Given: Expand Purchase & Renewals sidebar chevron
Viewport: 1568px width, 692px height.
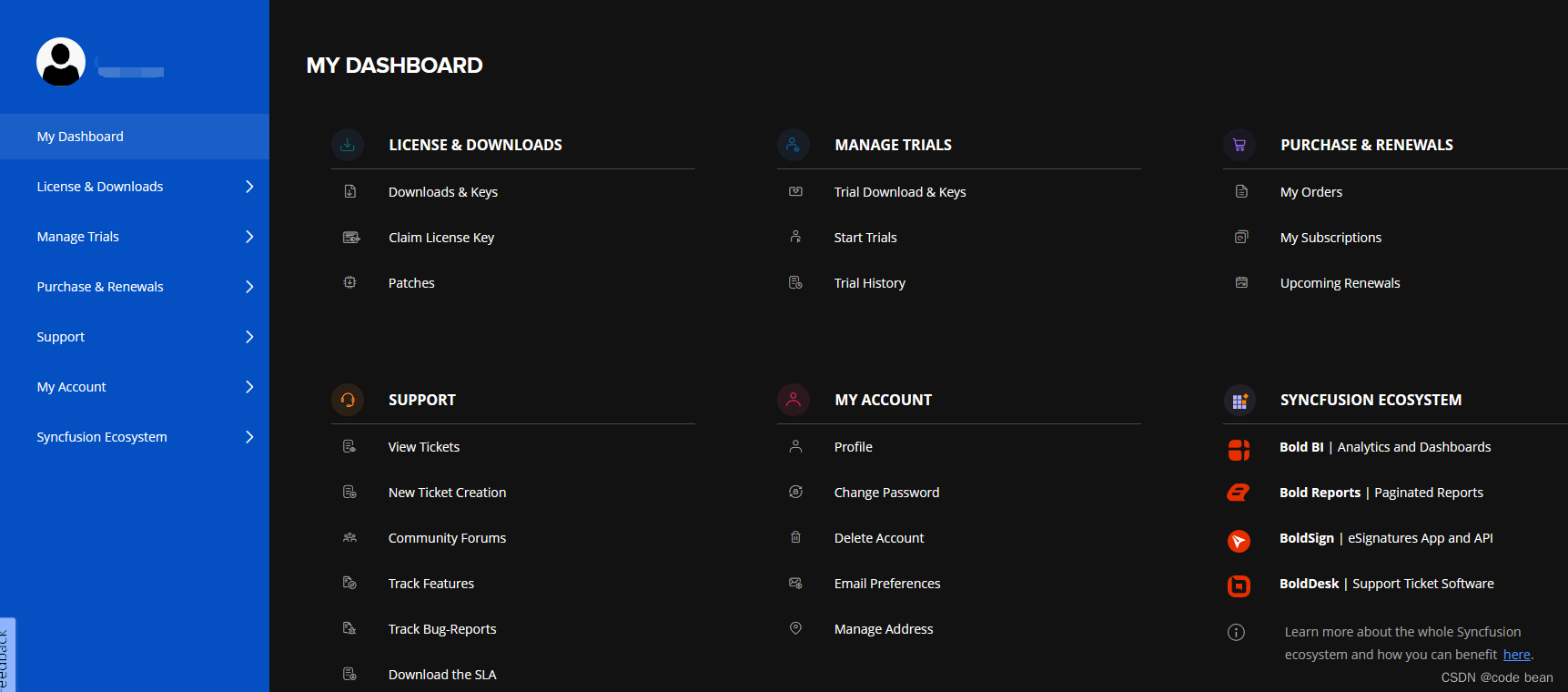Looking at the screenshot, I should pyautogui.click(x=249, y=287).
